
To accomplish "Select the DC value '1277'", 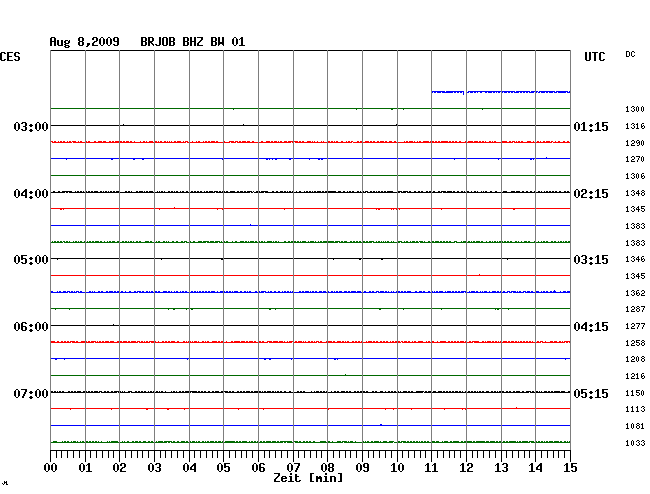I will pyautogui.click(x=635, y=326).
